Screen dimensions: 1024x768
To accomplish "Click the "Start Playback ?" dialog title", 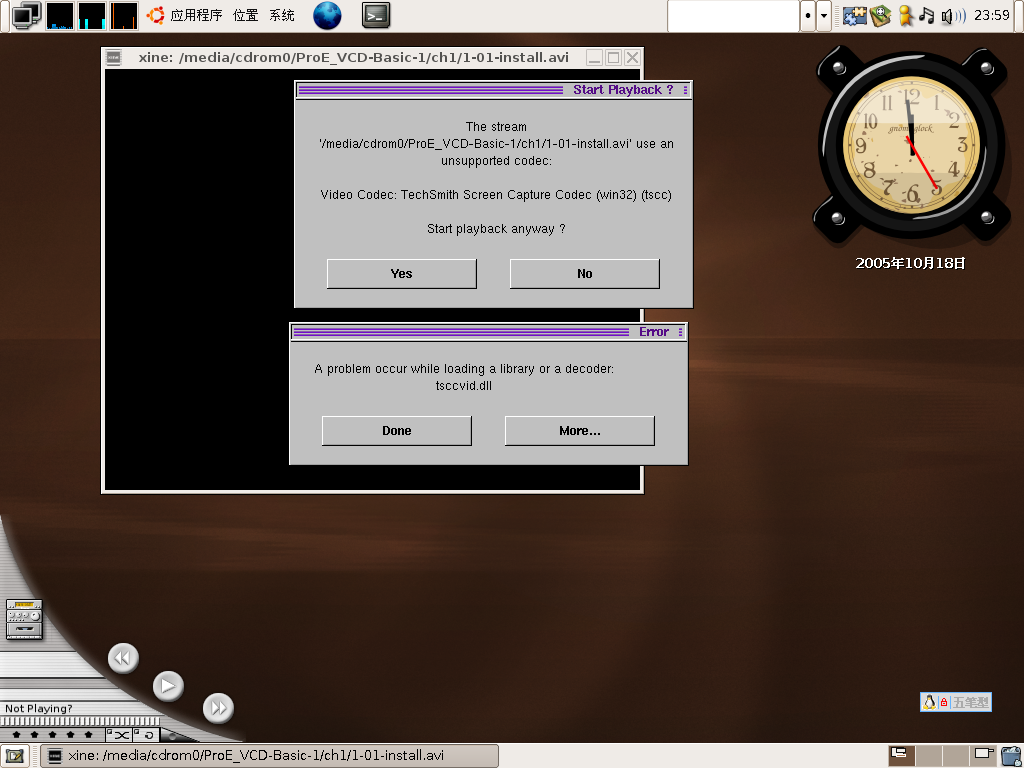I will click(x=623, y=89).
